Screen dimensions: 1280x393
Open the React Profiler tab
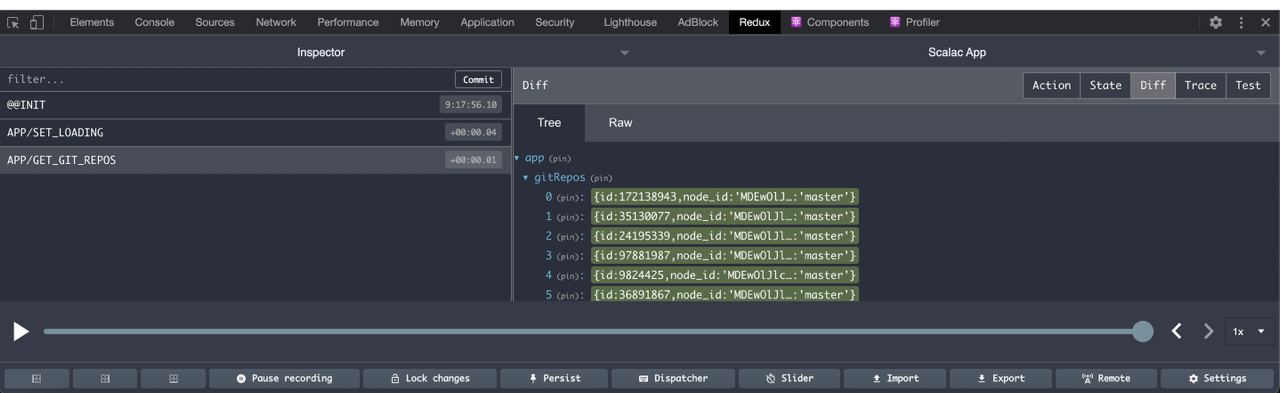point(915,22)
